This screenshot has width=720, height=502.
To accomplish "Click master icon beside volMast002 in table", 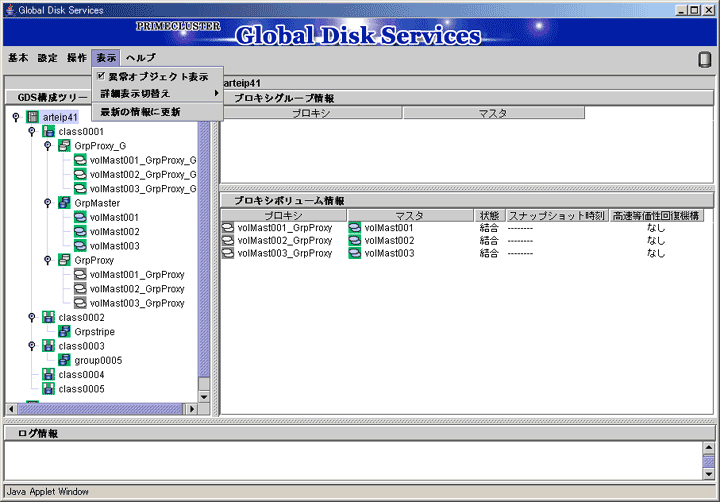I will click(354, 240).
